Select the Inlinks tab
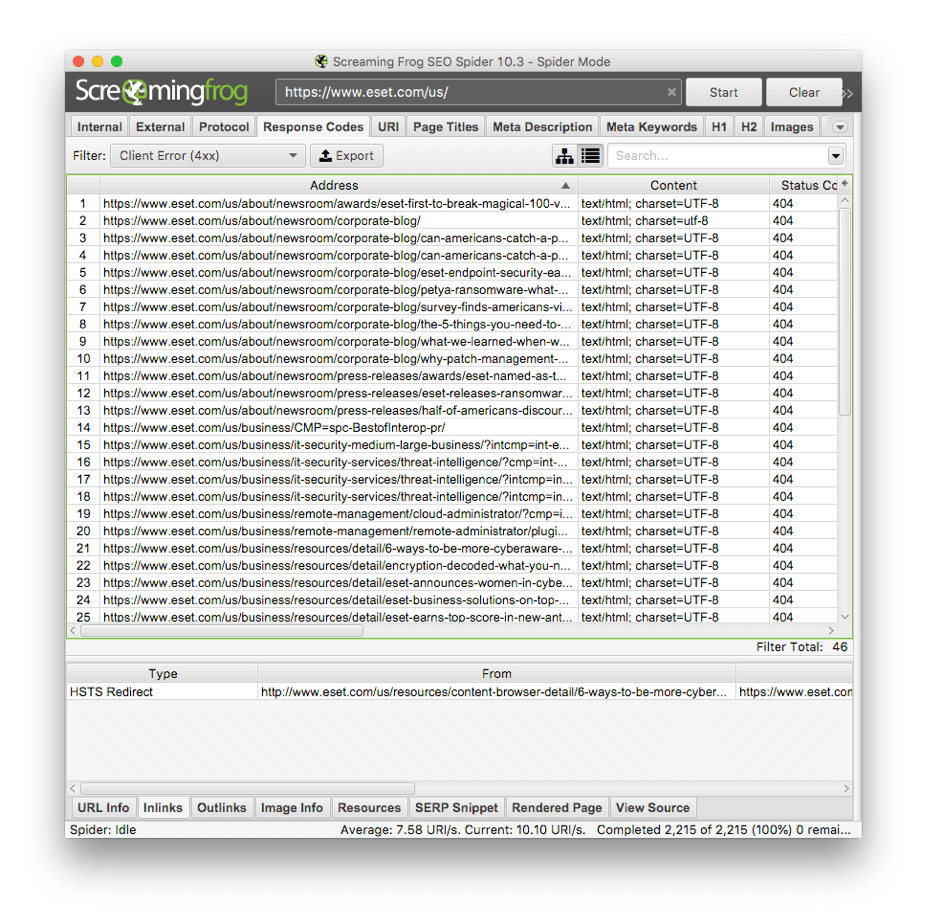The height and width of the screenshot is (924, 943). point(163,808)
